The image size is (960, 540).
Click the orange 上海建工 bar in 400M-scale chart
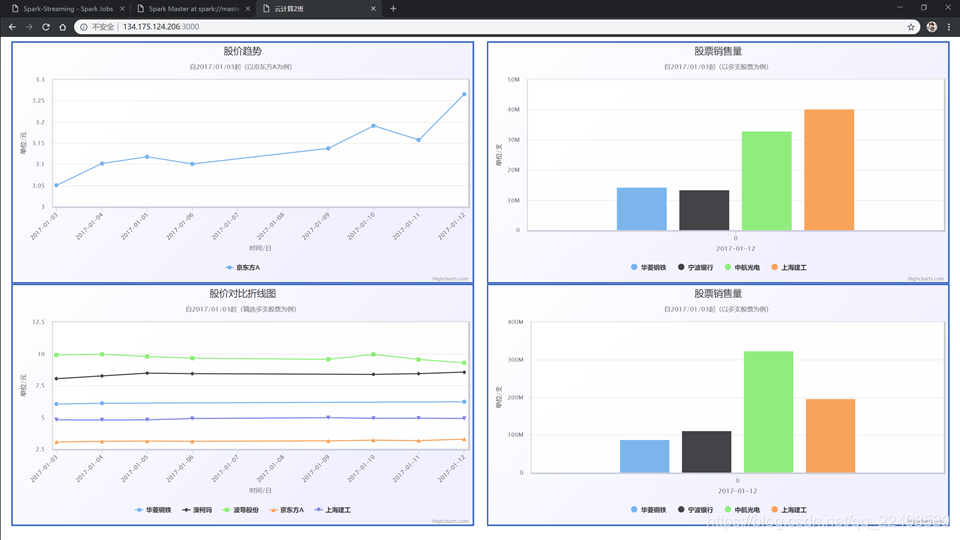click(830, 436)
